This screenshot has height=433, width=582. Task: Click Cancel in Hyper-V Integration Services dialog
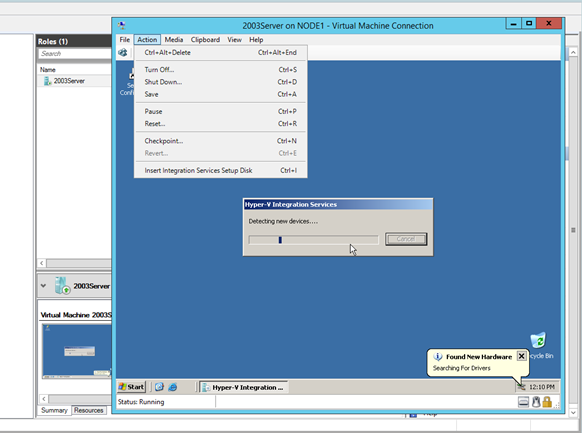tap(406, 239)
